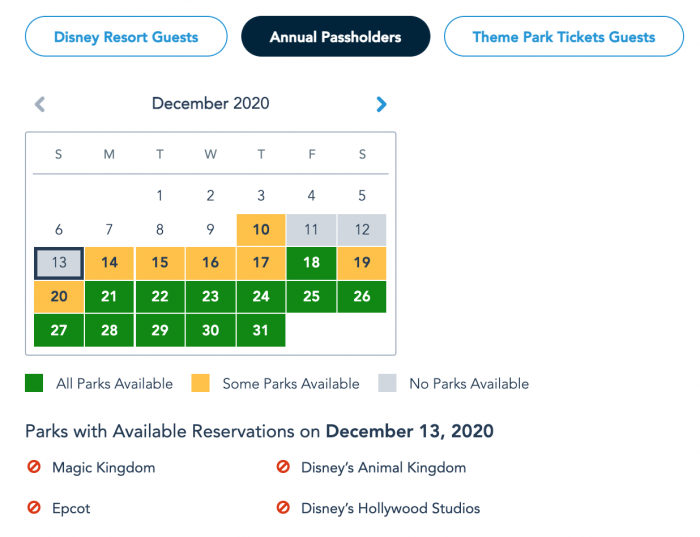The width and height of the screenshot is (700, 537).
Task: Click the Magic Kingdom park name
Action: click(103, 467)
